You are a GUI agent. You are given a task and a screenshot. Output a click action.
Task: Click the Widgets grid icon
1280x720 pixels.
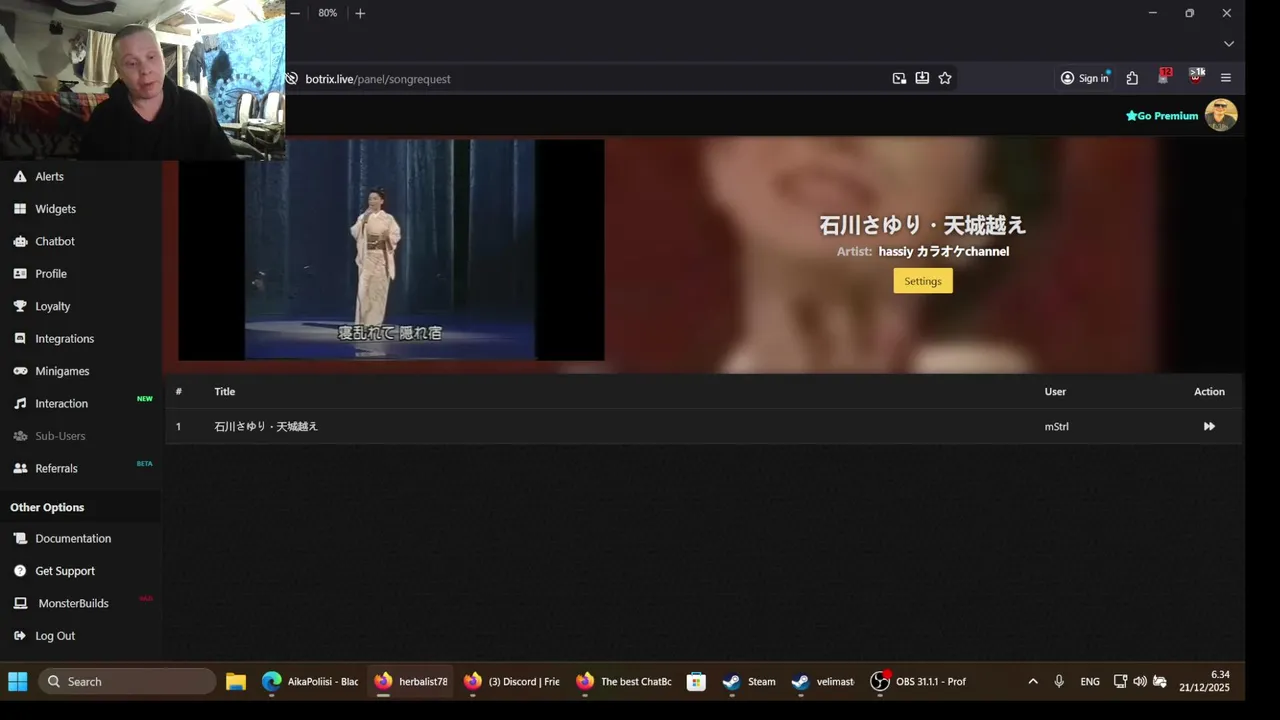(20, 209)
